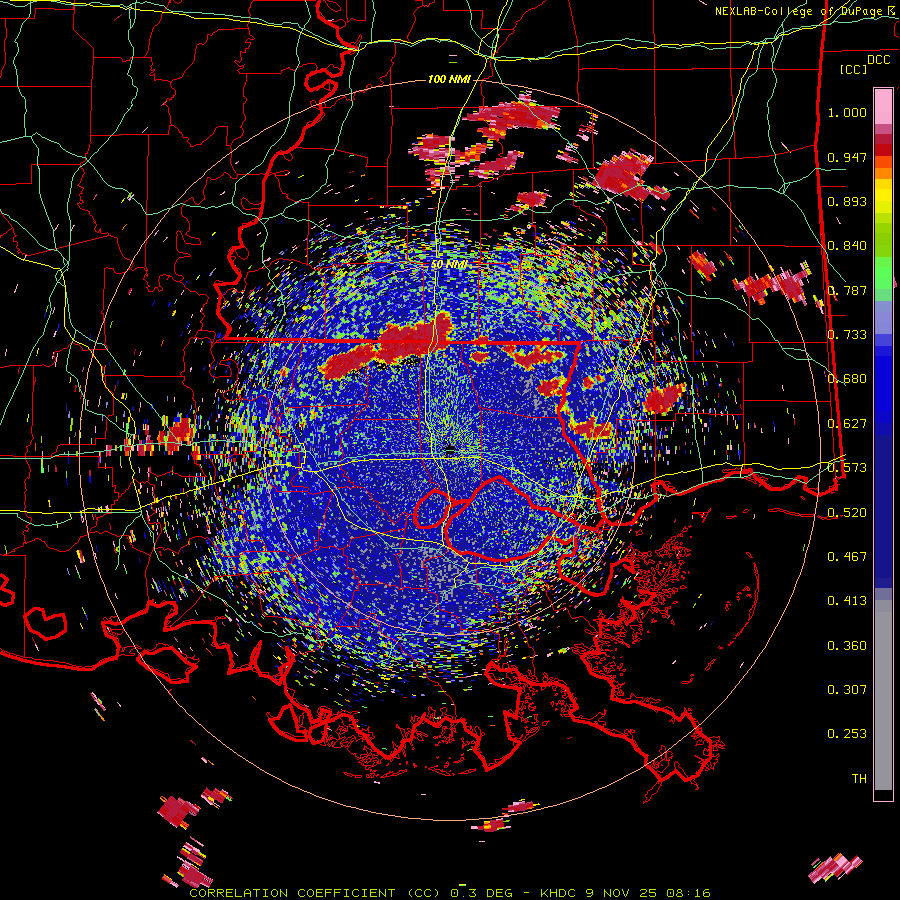Viewport: 900px width, 900px height.
Task: Click the 100 NMI range ring label
Action: tap(449, 79)
